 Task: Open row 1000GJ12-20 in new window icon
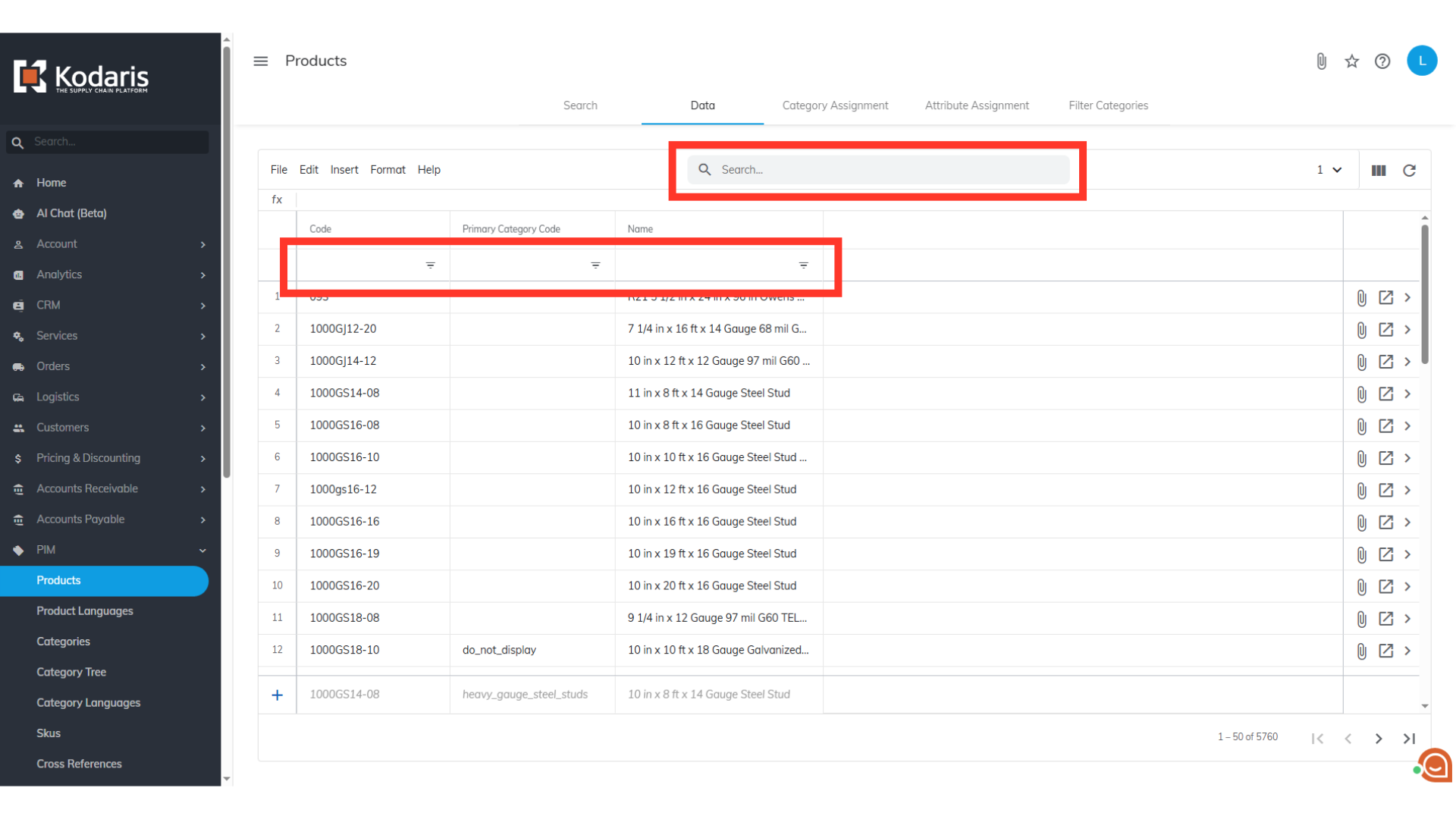point(1385,330)
